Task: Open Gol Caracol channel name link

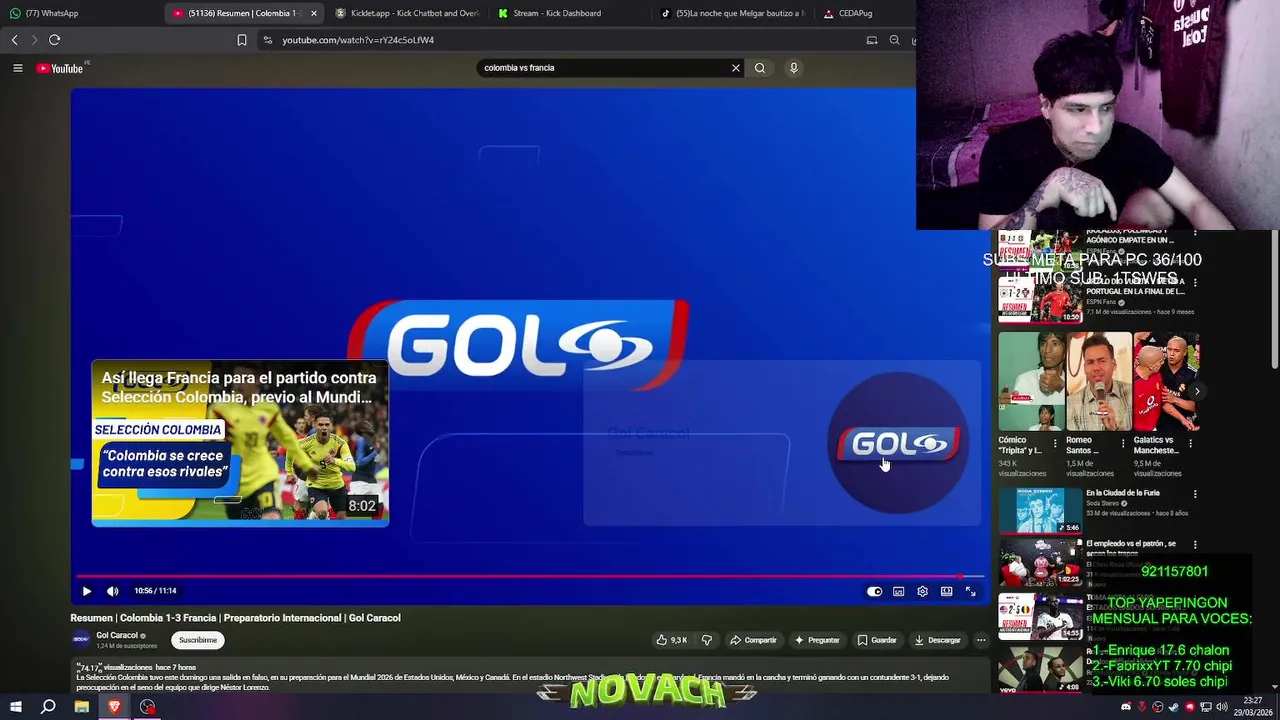Action: (117, 635)
